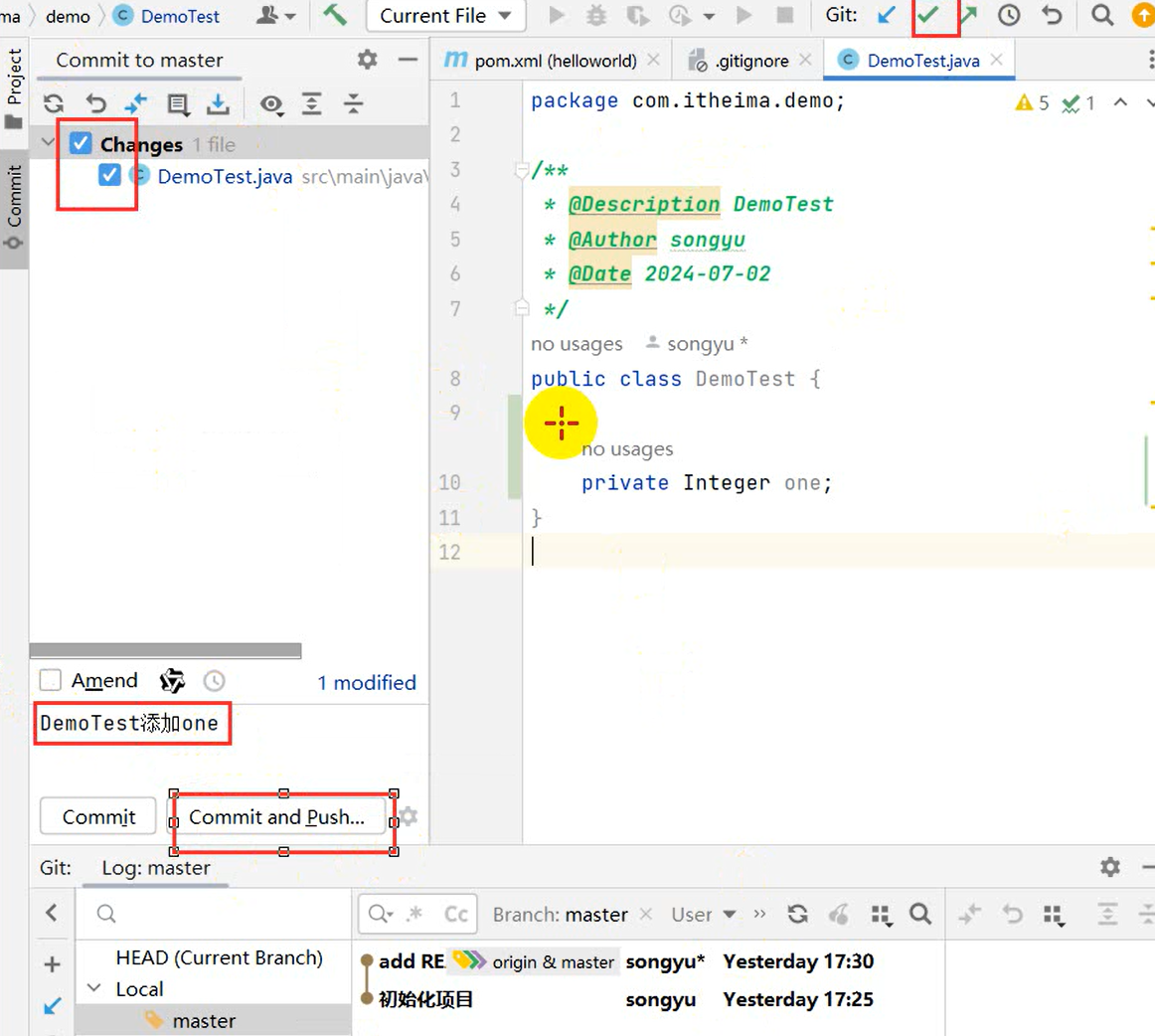Click Run with Coverage icon
Image resolution: width=1155 pixels, height=1036 pixels.
[x=638, y=16]
